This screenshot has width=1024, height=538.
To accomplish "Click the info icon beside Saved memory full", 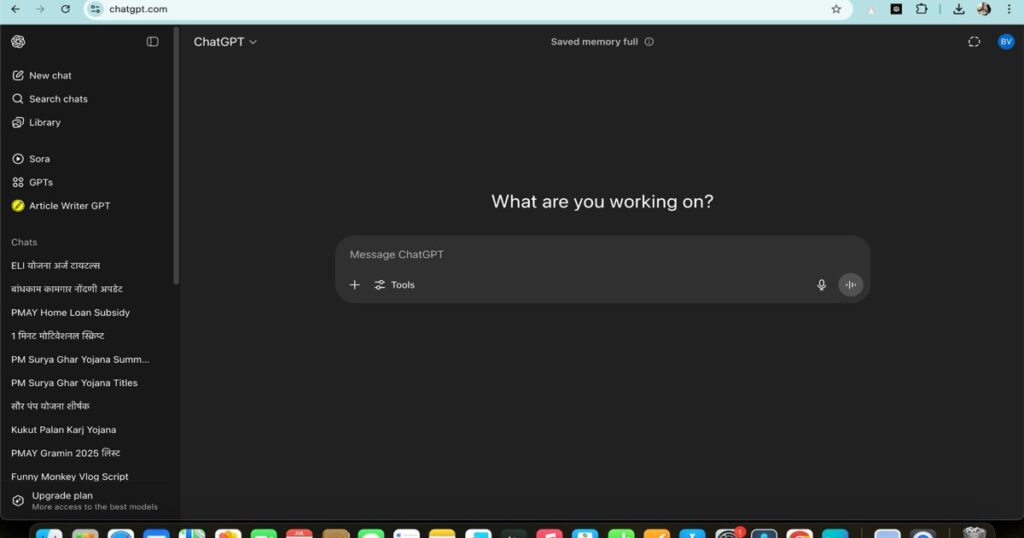I will 649,42.
